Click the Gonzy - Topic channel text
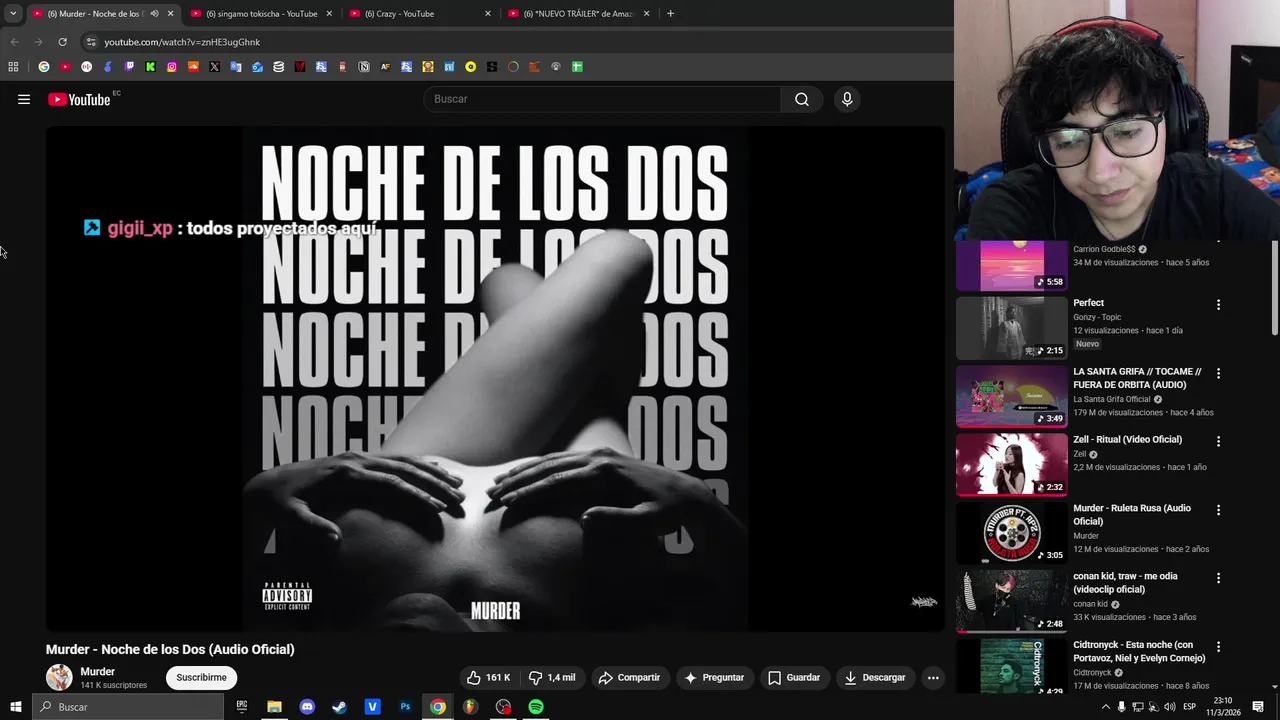Viewport: 1280px width, 720px height. pos(1097,317)
